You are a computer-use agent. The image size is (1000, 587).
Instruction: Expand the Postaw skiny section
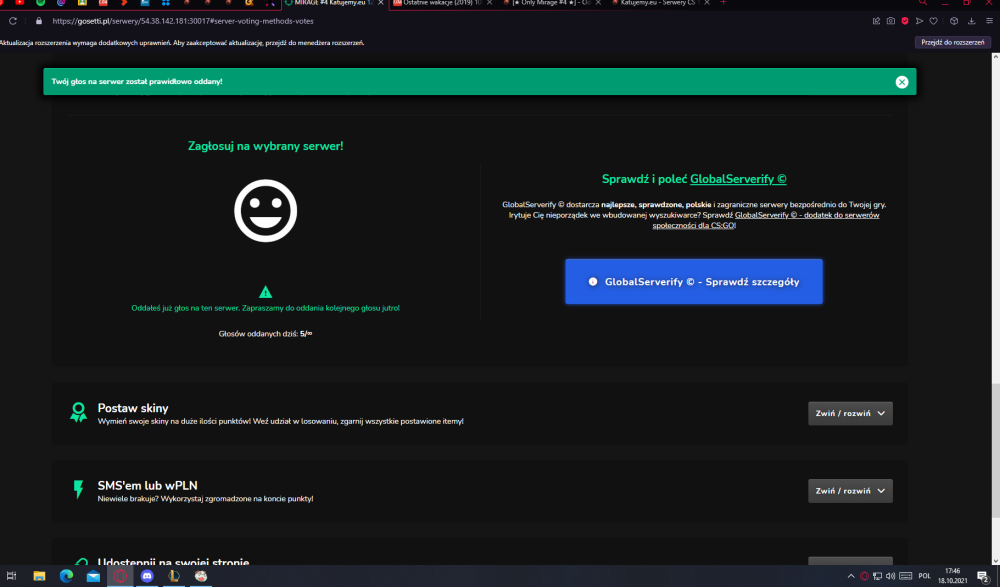849,413
